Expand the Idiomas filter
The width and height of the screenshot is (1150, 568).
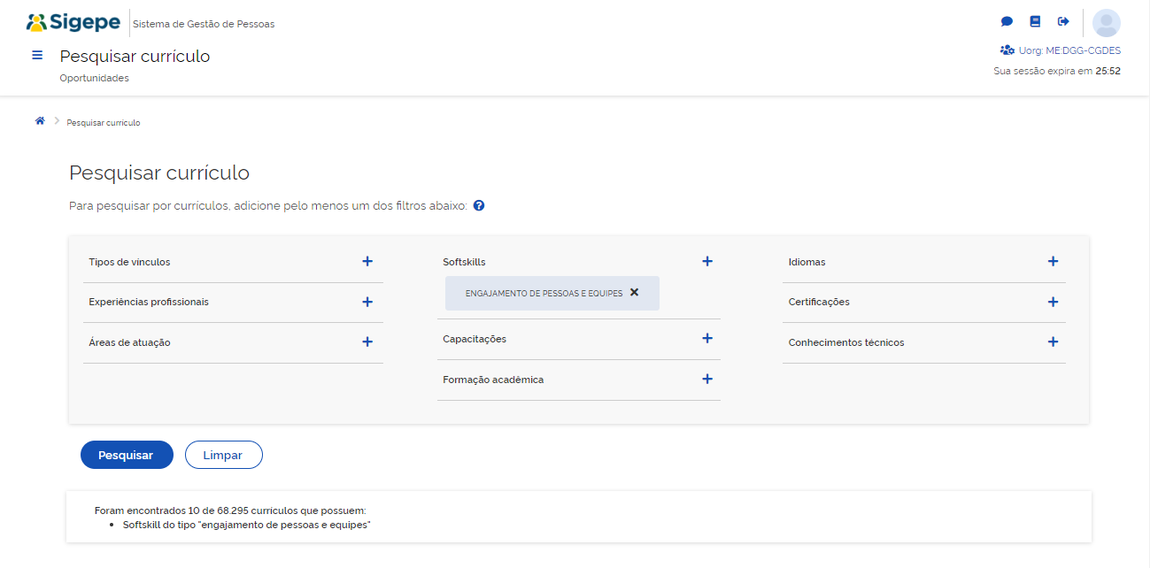click(x=1052, y=261)
